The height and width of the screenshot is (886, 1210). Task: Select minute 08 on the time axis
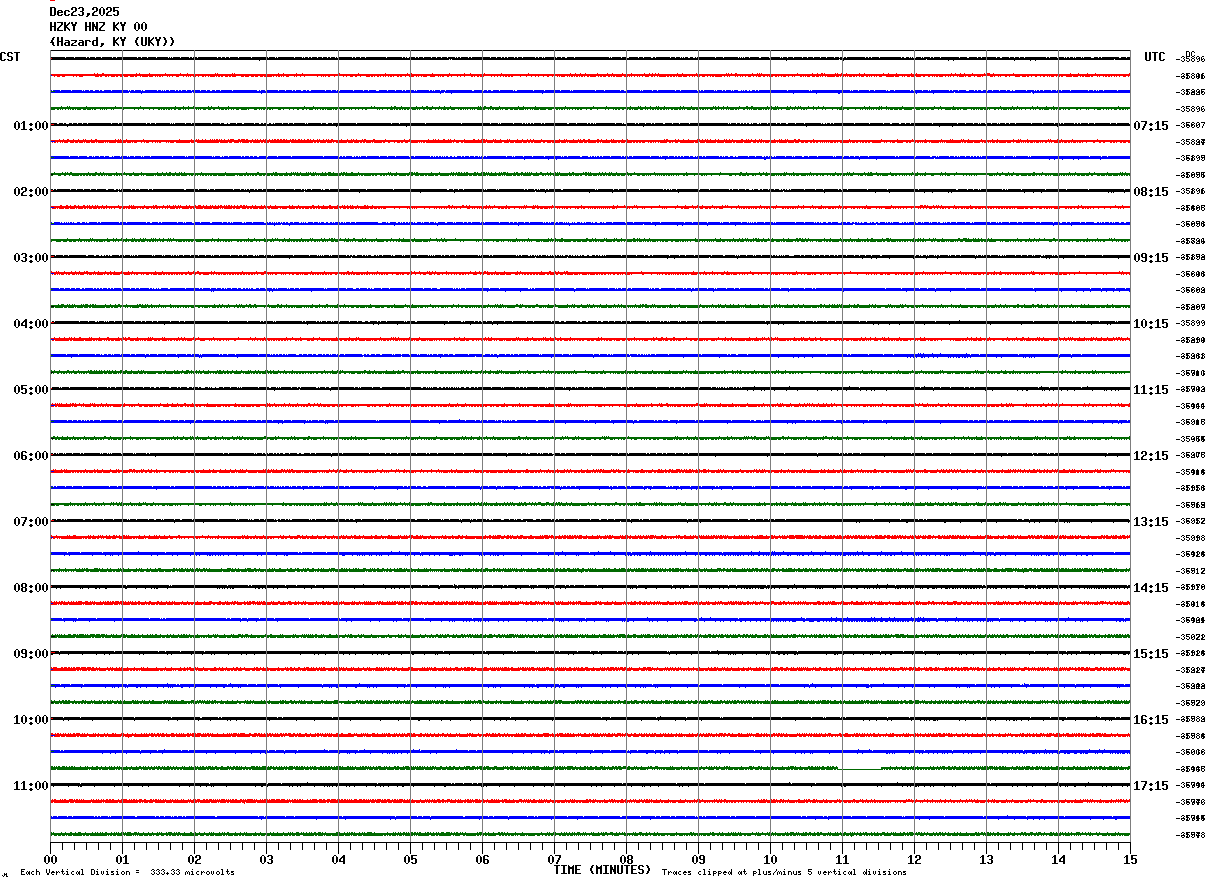(x=626, y=859)
